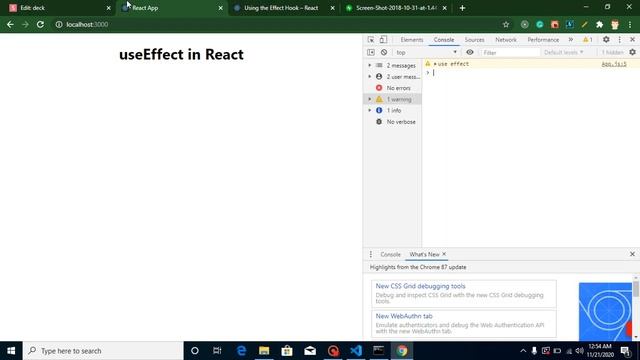Screen dimensions: 640x360
Task: Open Chrome's three-dot menu
Action: point(630,24)
